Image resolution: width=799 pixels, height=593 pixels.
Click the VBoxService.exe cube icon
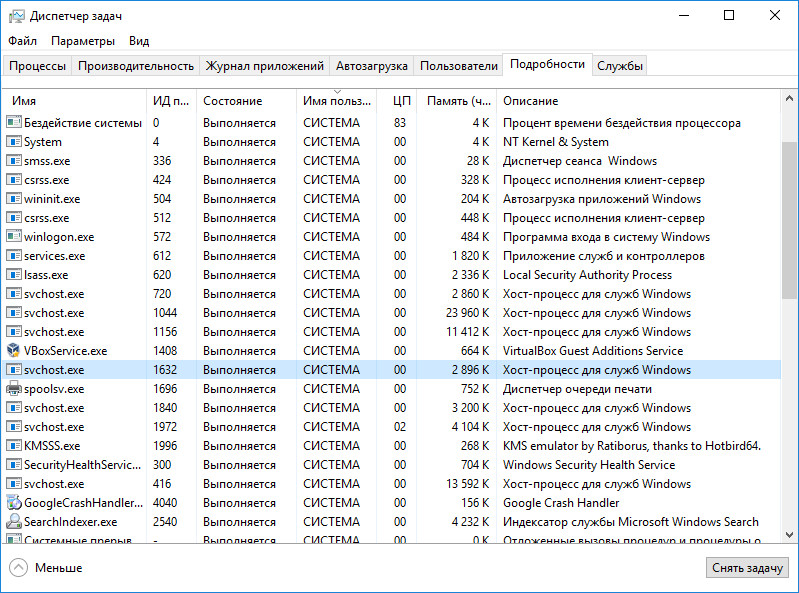(14, 351)
